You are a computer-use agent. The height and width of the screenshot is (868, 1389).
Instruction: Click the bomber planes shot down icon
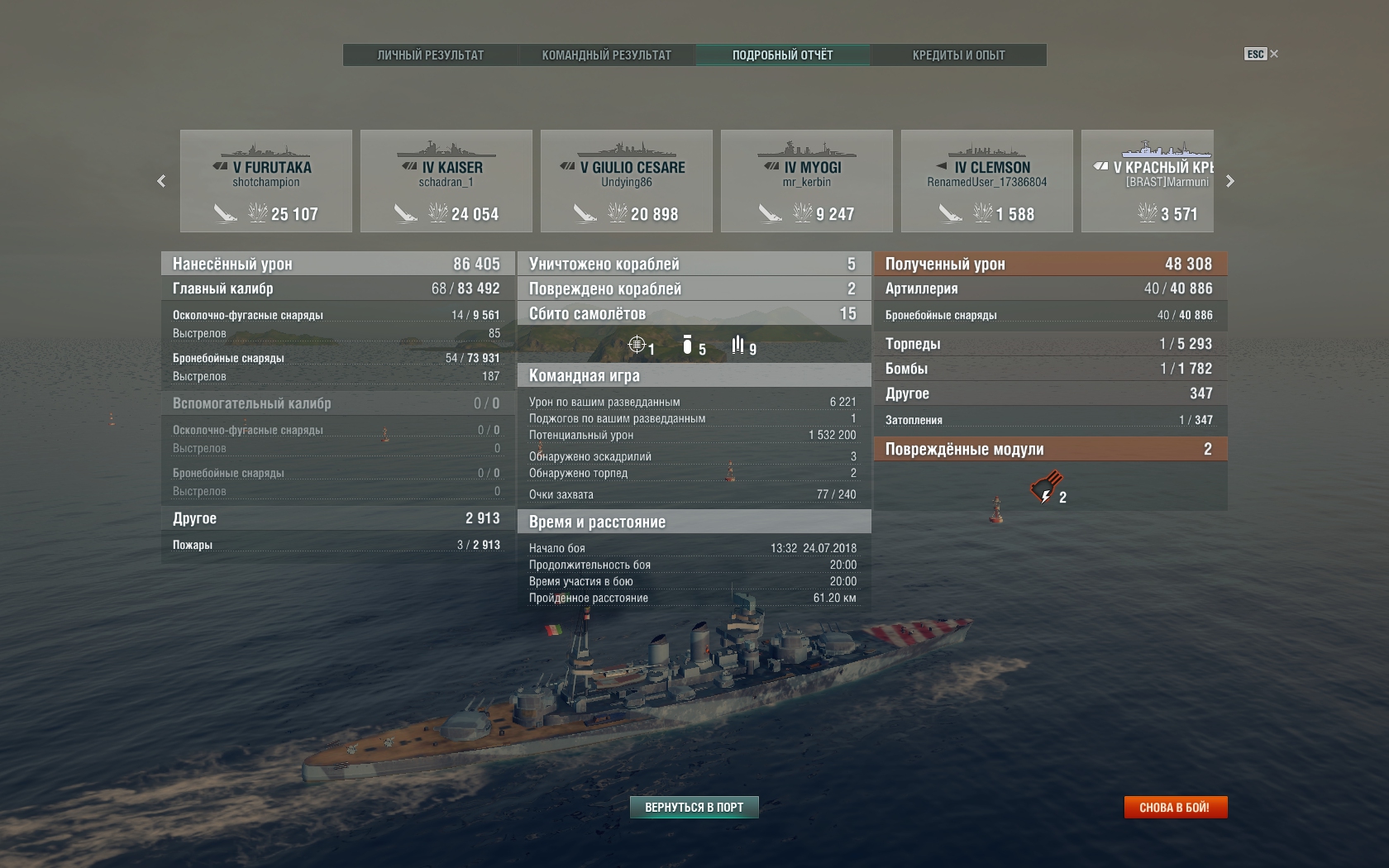pyautogui.click(x=687, y=345)
